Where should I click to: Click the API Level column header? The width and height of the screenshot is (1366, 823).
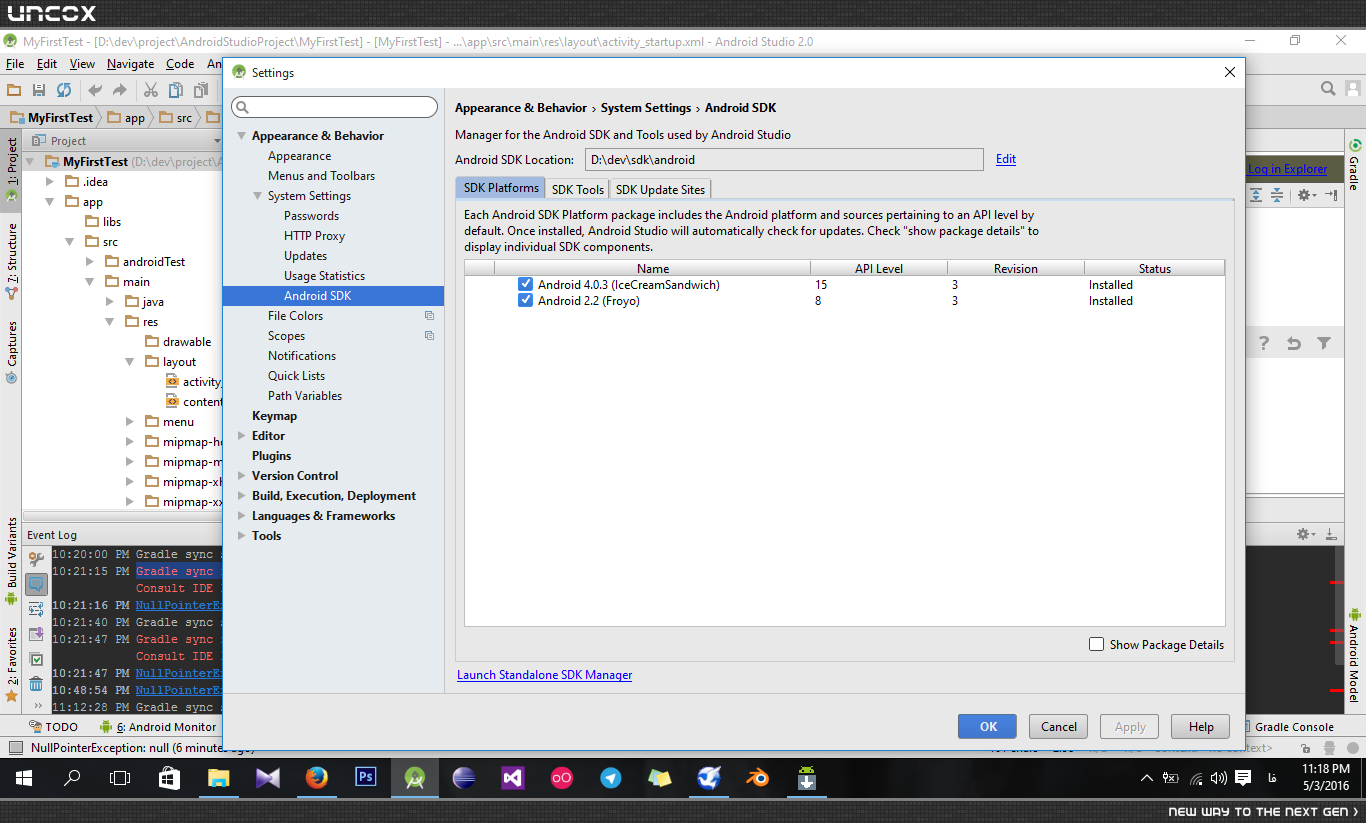click(x=879, y=268)
